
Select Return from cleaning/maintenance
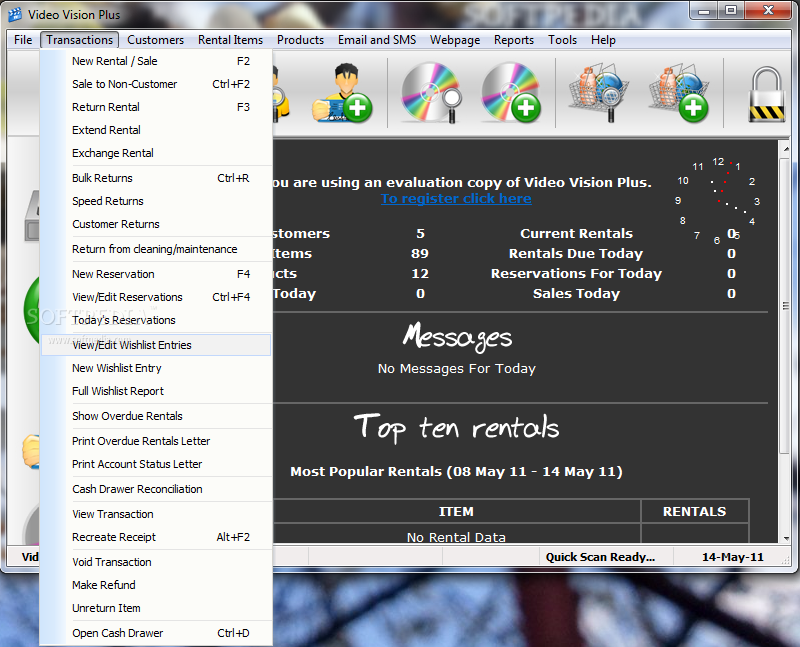[x=156, y=249]
